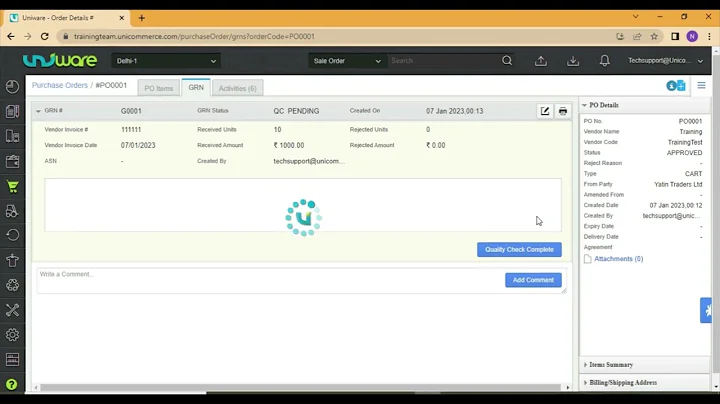Reload the browser page
This screenshot has width=720, height=404.
(45, 36)
